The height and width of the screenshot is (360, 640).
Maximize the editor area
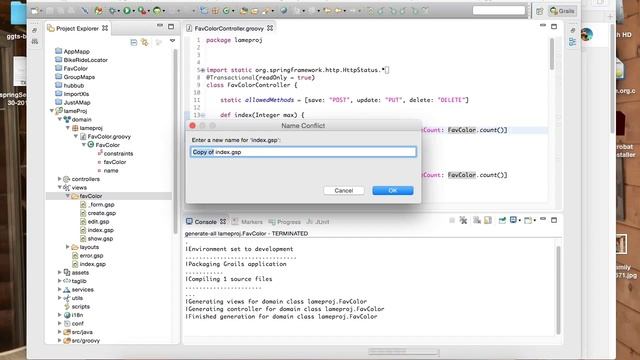(554, 27)
